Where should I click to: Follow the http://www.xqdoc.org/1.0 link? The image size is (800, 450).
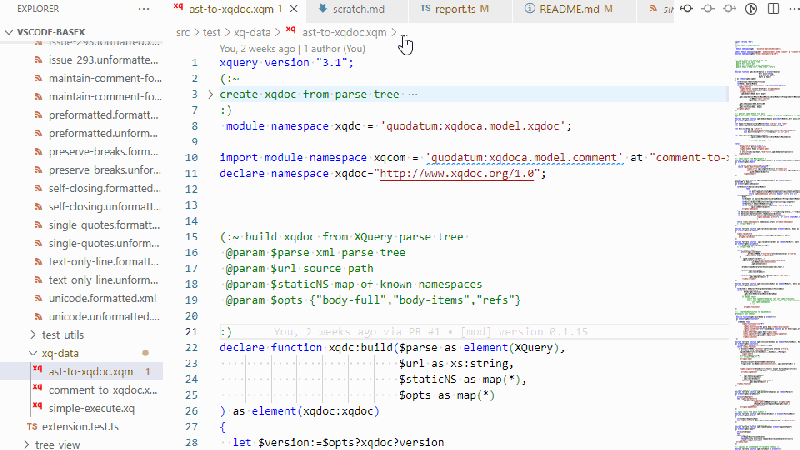point(457,173)
